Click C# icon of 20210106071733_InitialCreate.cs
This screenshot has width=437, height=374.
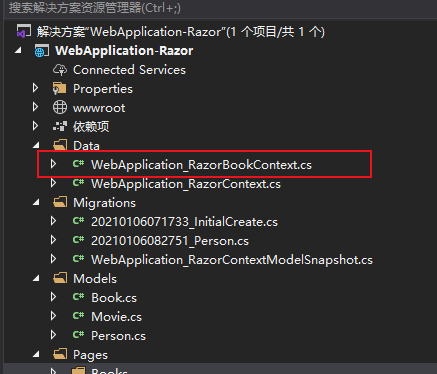(x=78, y=221)
